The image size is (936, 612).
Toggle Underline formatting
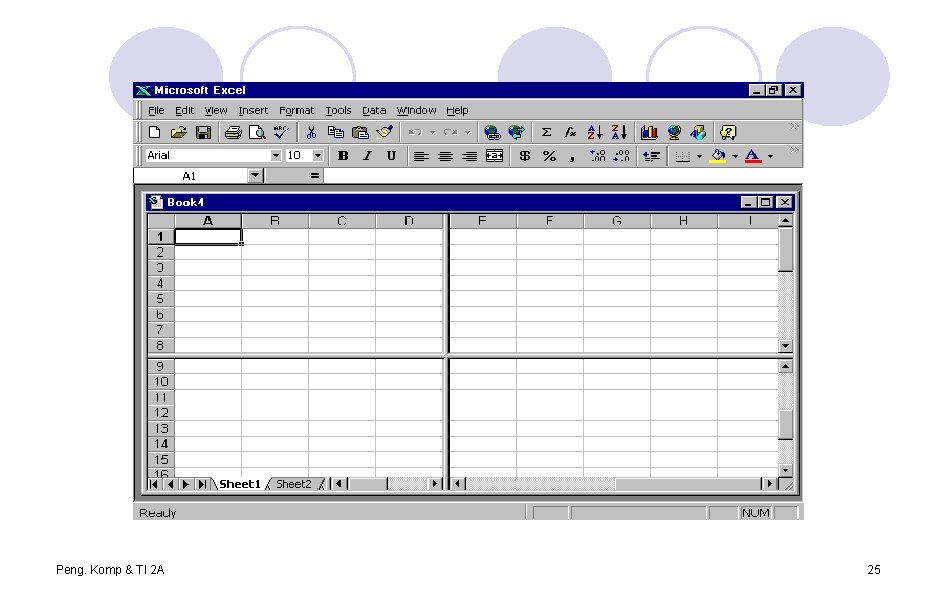pos(391,156)
